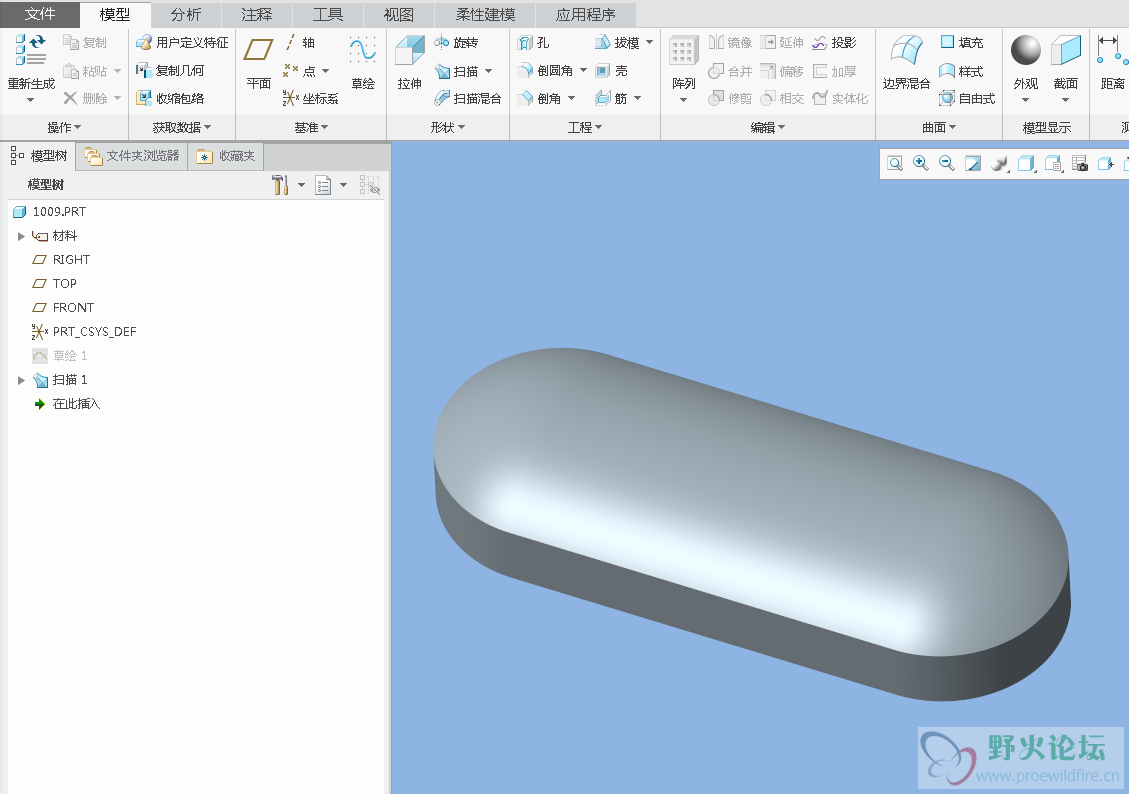1129x794 pixels.
Task: Select the 扫描混合 (Swept Blend) tool
Action: pos(467,98)
